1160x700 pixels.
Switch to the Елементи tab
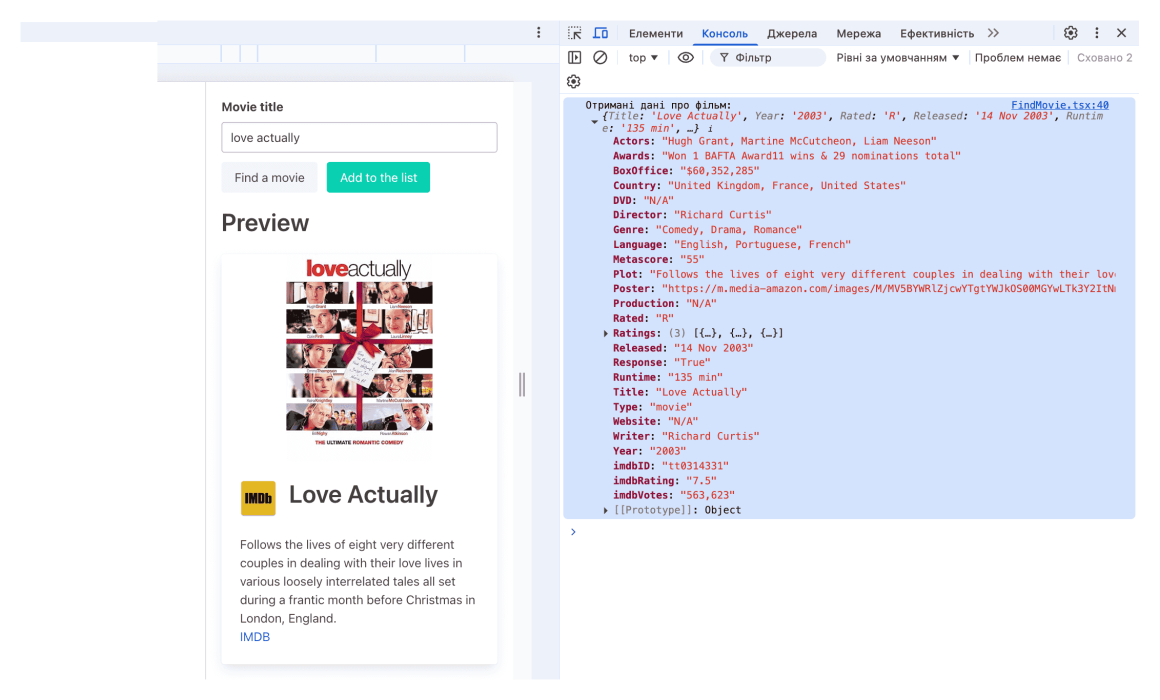pos(655,33)
